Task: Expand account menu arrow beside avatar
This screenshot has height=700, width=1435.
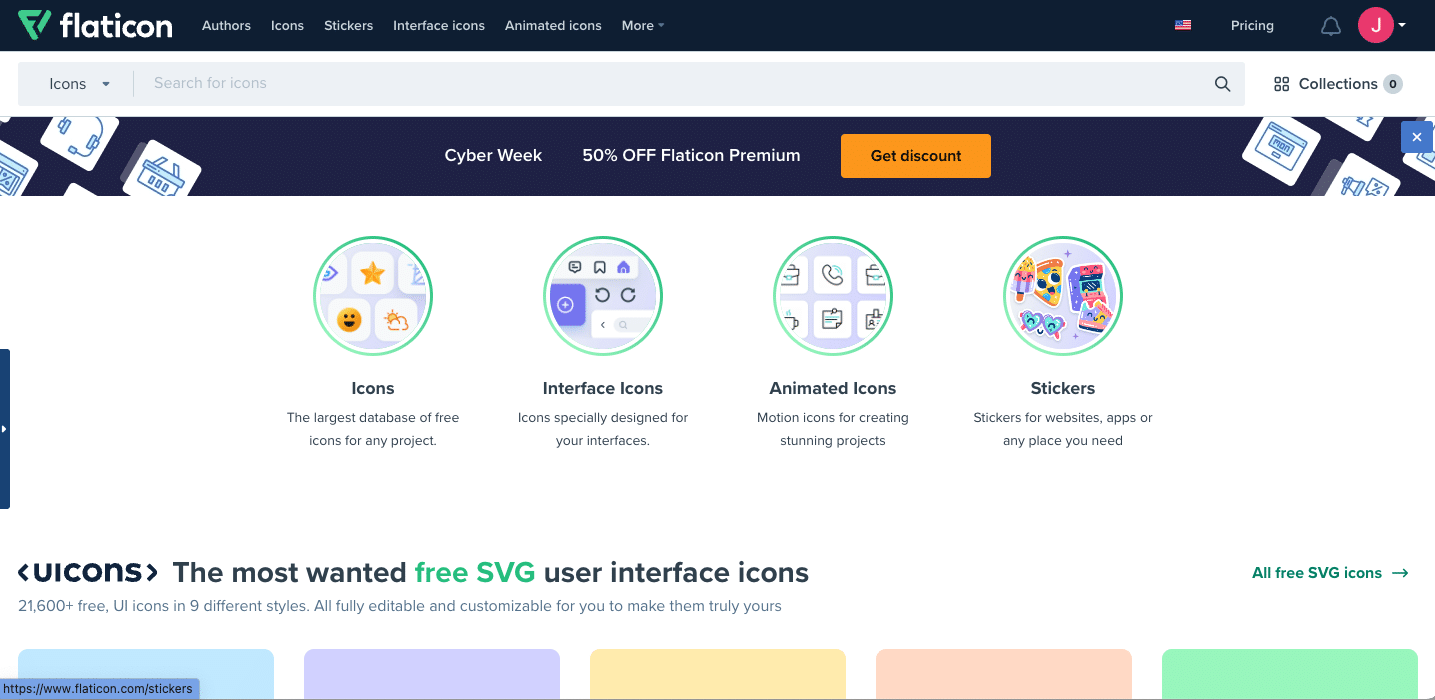Action: 1402,26
